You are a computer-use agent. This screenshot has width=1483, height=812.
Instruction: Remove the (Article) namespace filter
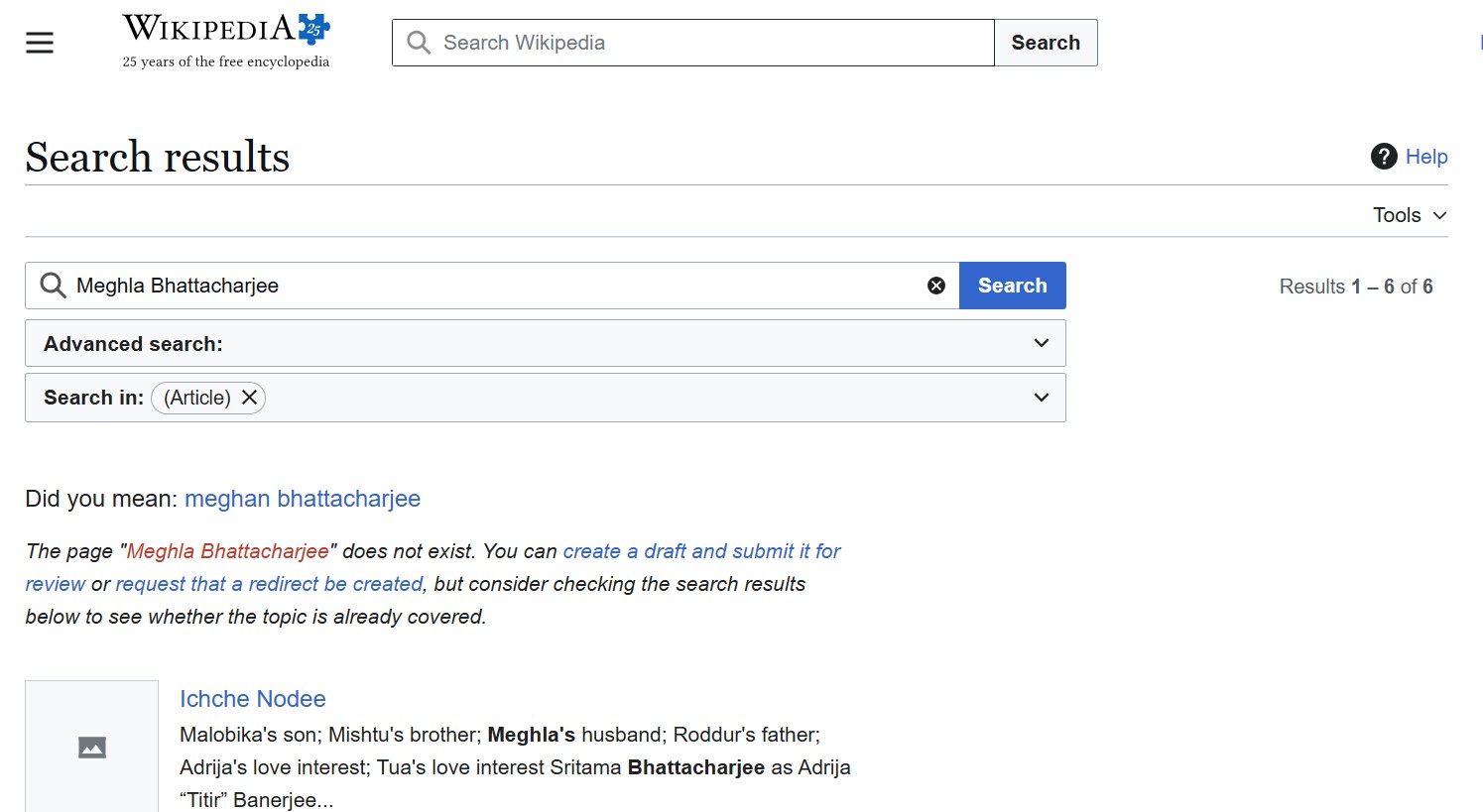coord(250,398)
